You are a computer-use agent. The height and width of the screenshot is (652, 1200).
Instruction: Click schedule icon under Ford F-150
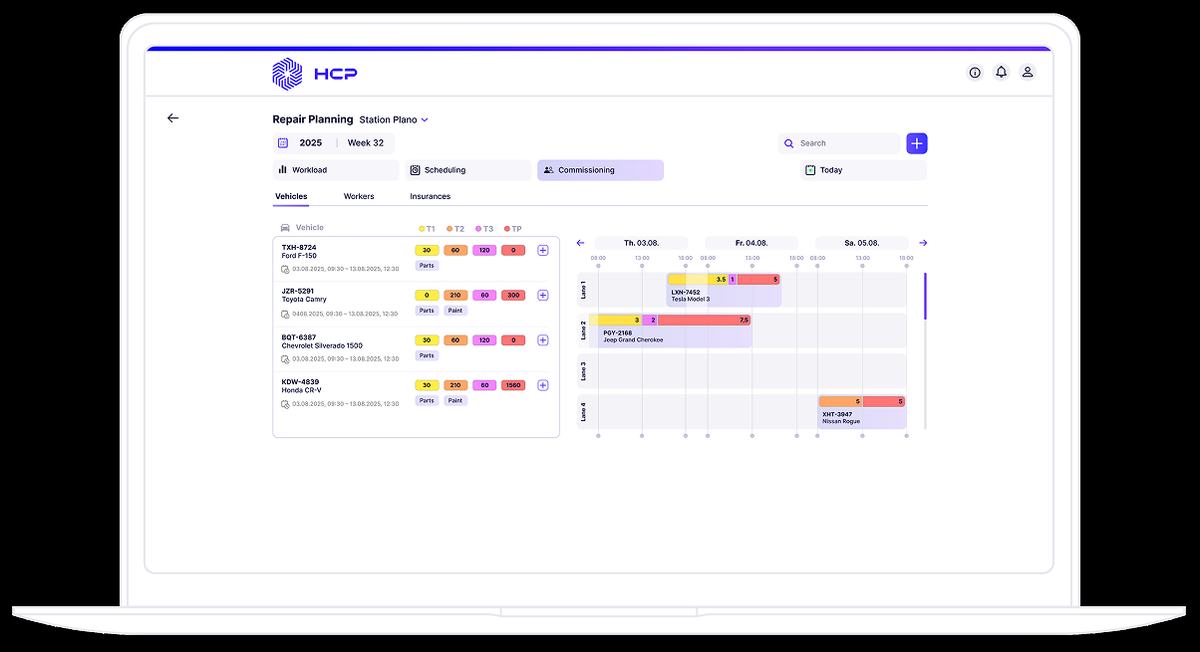285,269
